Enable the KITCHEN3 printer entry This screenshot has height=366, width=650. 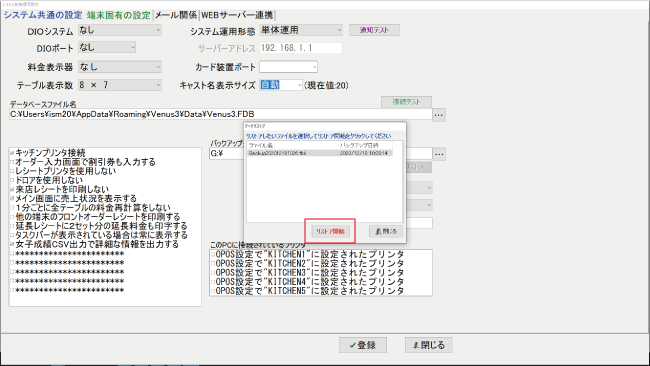pyautogui.click(x=213, y=272)
